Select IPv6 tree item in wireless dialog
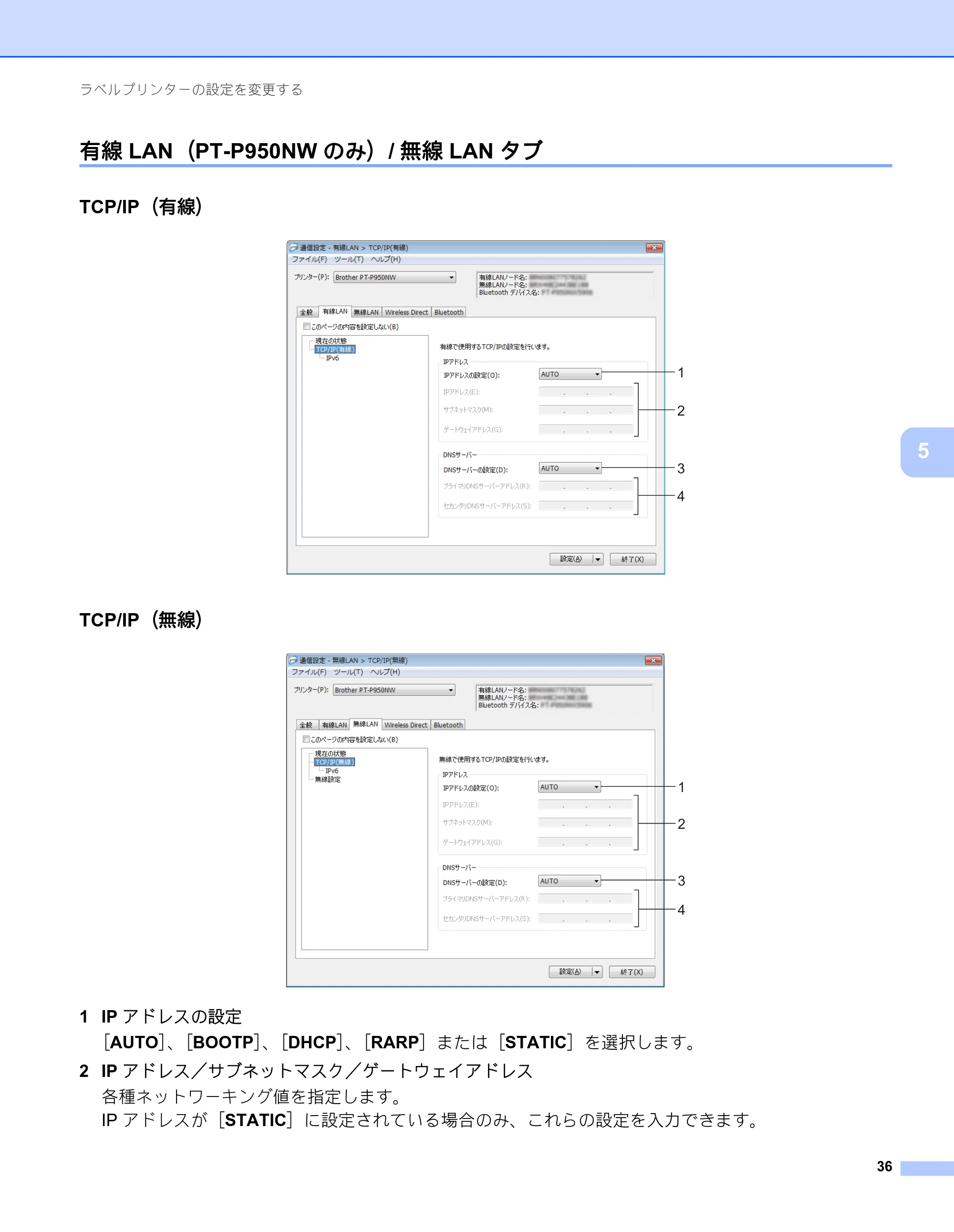Viewport: 954px width, 1232px height. point(332,771)
